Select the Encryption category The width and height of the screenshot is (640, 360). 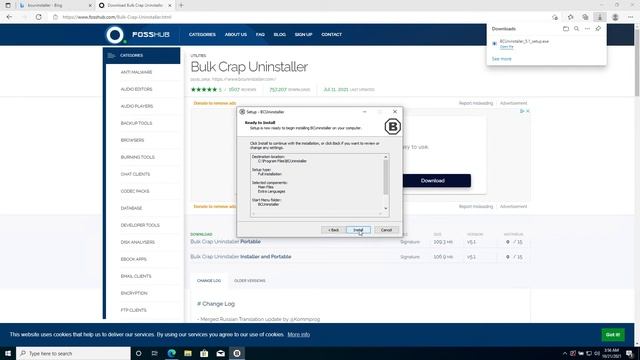point(134,293)
